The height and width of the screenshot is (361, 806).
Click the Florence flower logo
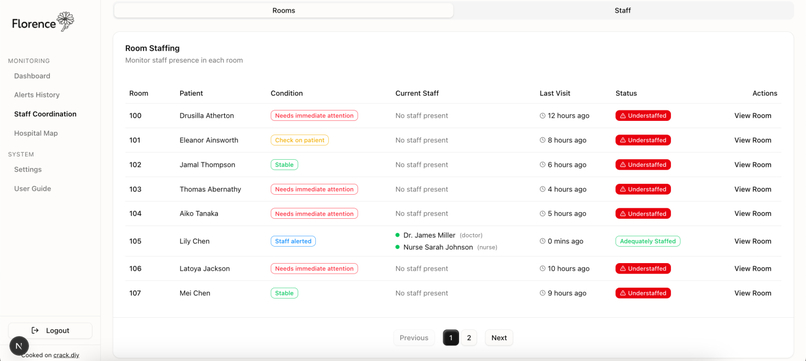coord(65,22)
